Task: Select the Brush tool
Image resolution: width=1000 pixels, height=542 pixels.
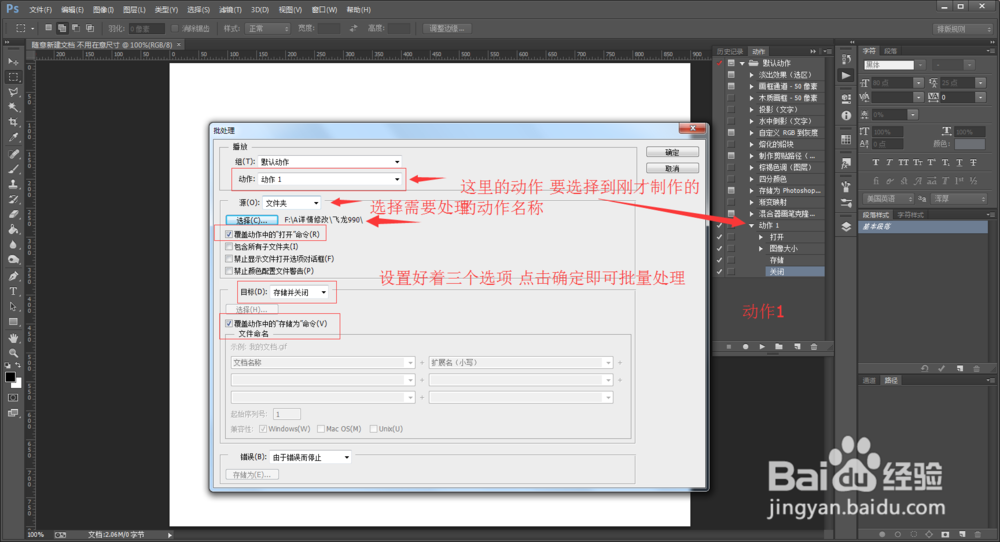Action: click(13, 169)
